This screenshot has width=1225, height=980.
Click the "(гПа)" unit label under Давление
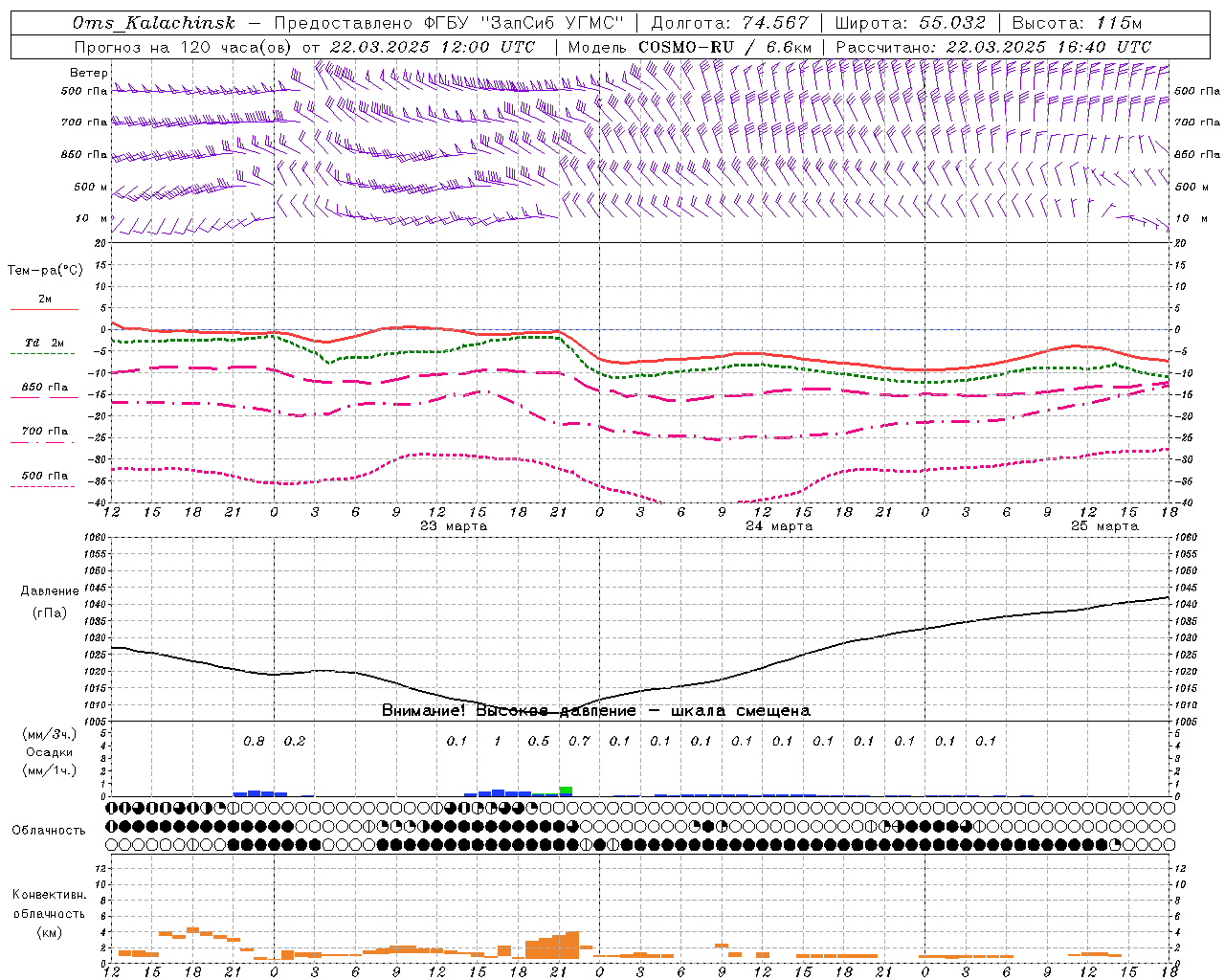coord(50,613)
